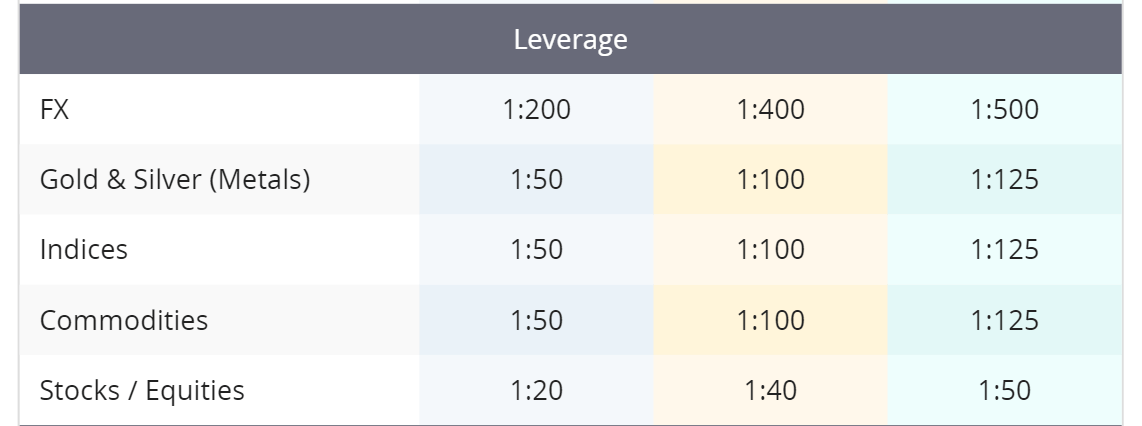Select Metals 1:100 leverage value
This screenshot has height=426, width=1142.
tap(771, 179)
